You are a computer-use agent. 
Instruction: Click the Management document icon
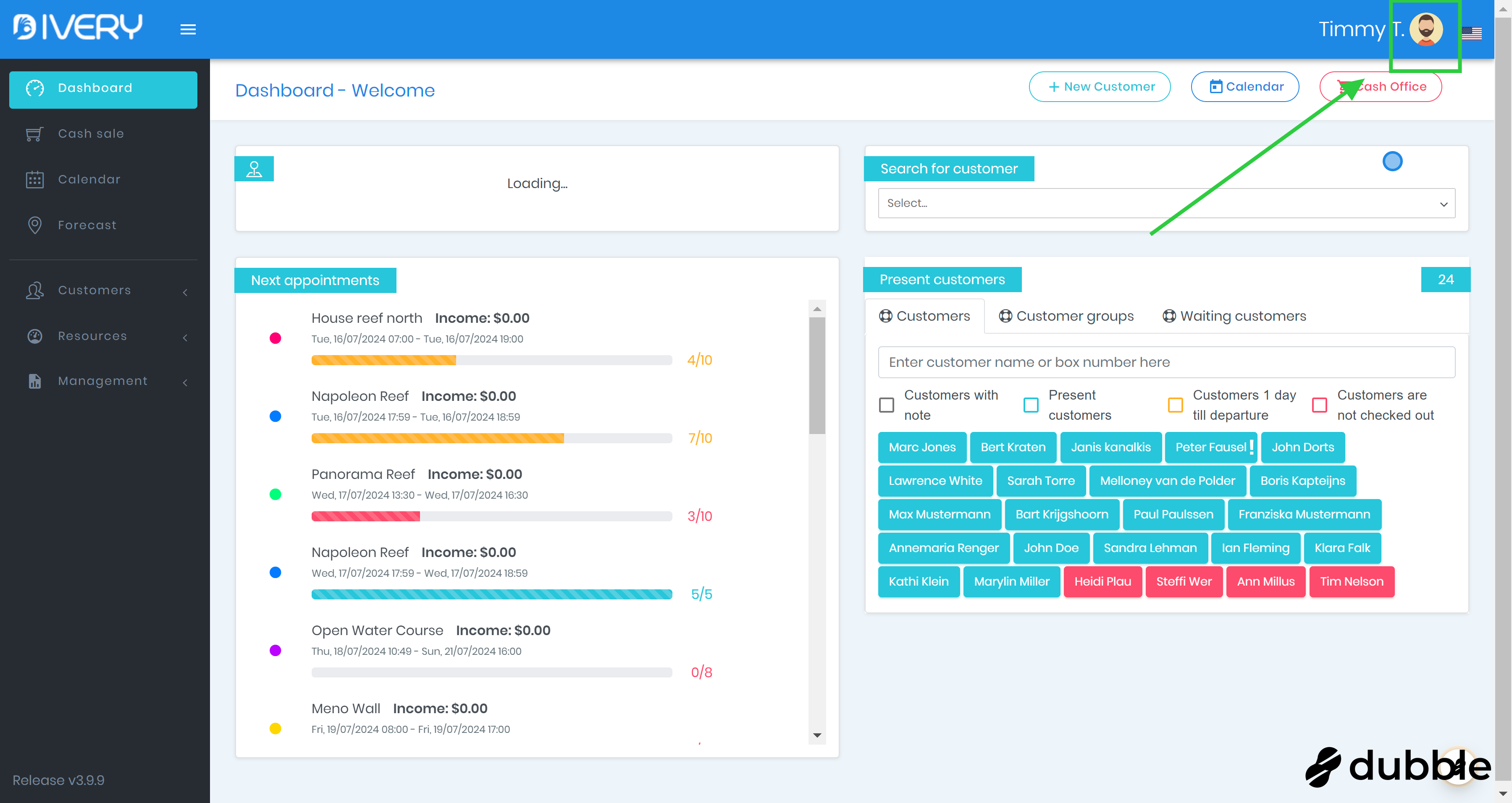pyautogui.click(x=34, y=381)
